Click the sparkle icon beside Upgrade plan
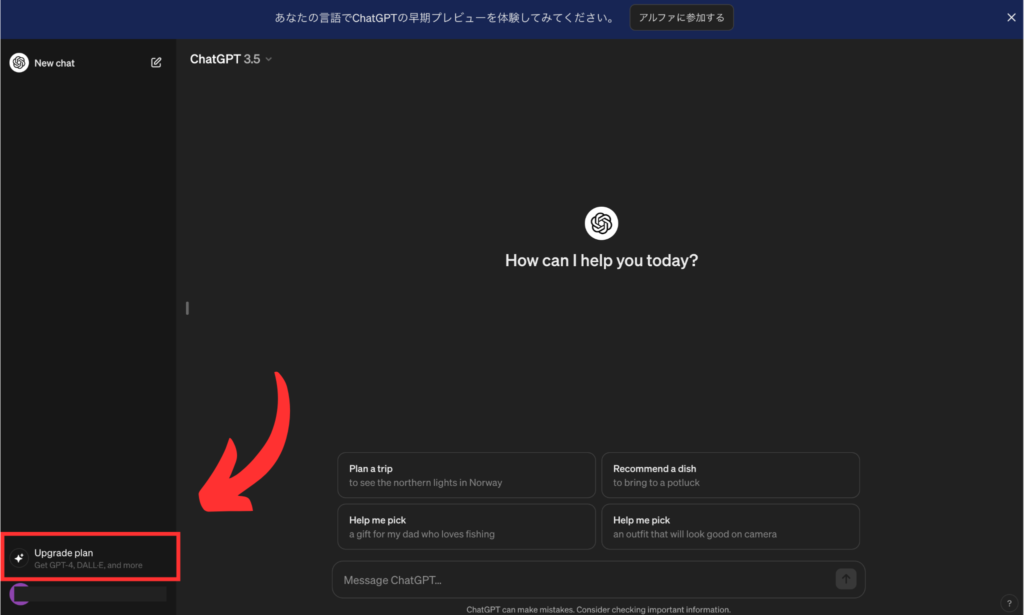Image resolution: width=1024 pixels, height=615 pixels. click(19, 558)
